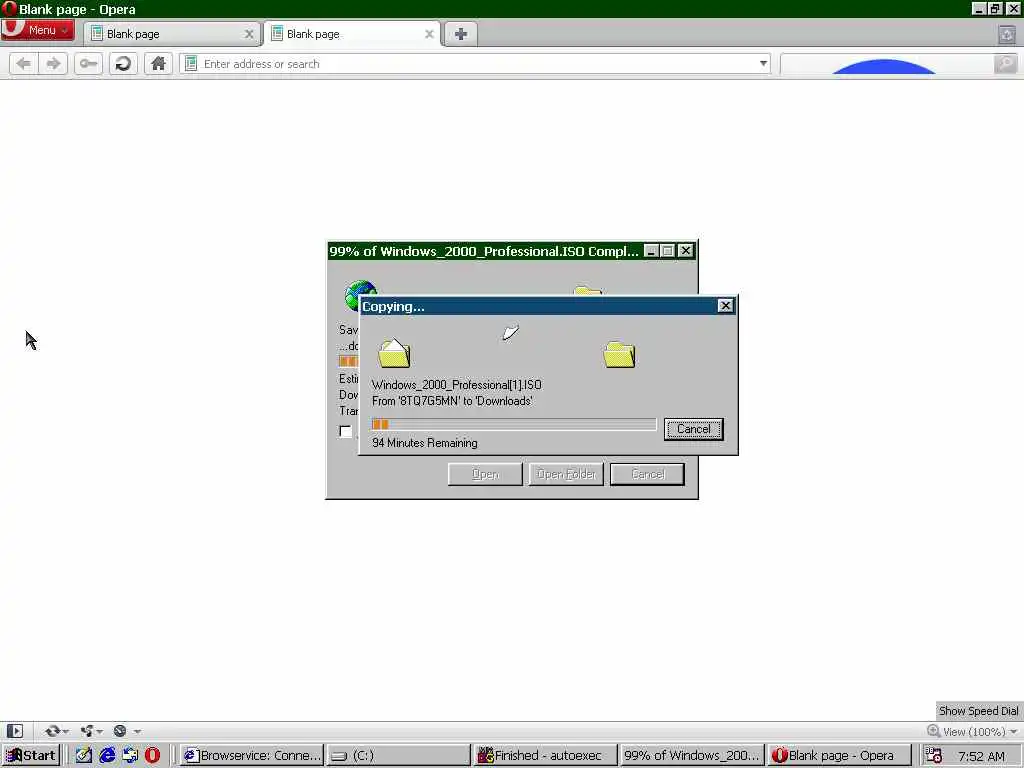Toggle the Opera panel sidebar icon
This screenshot has height=768, width=1024.
tap(14, 731)
